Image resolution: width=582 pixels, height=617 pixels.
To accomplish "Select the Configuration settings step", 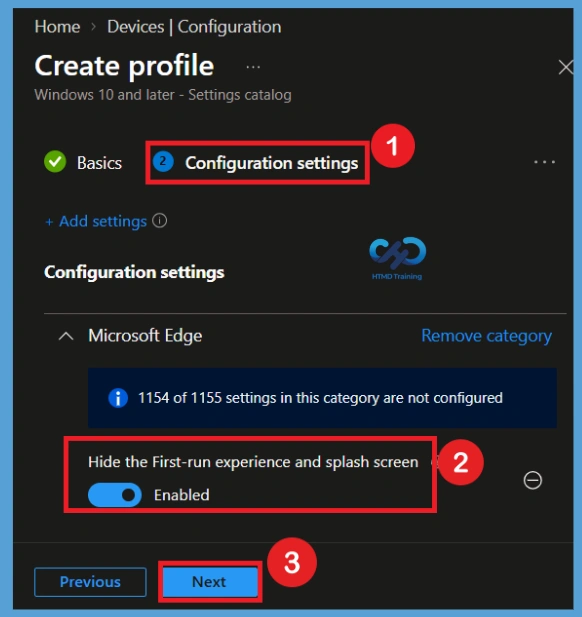I will pyautogui.click(x=256, y=163).
